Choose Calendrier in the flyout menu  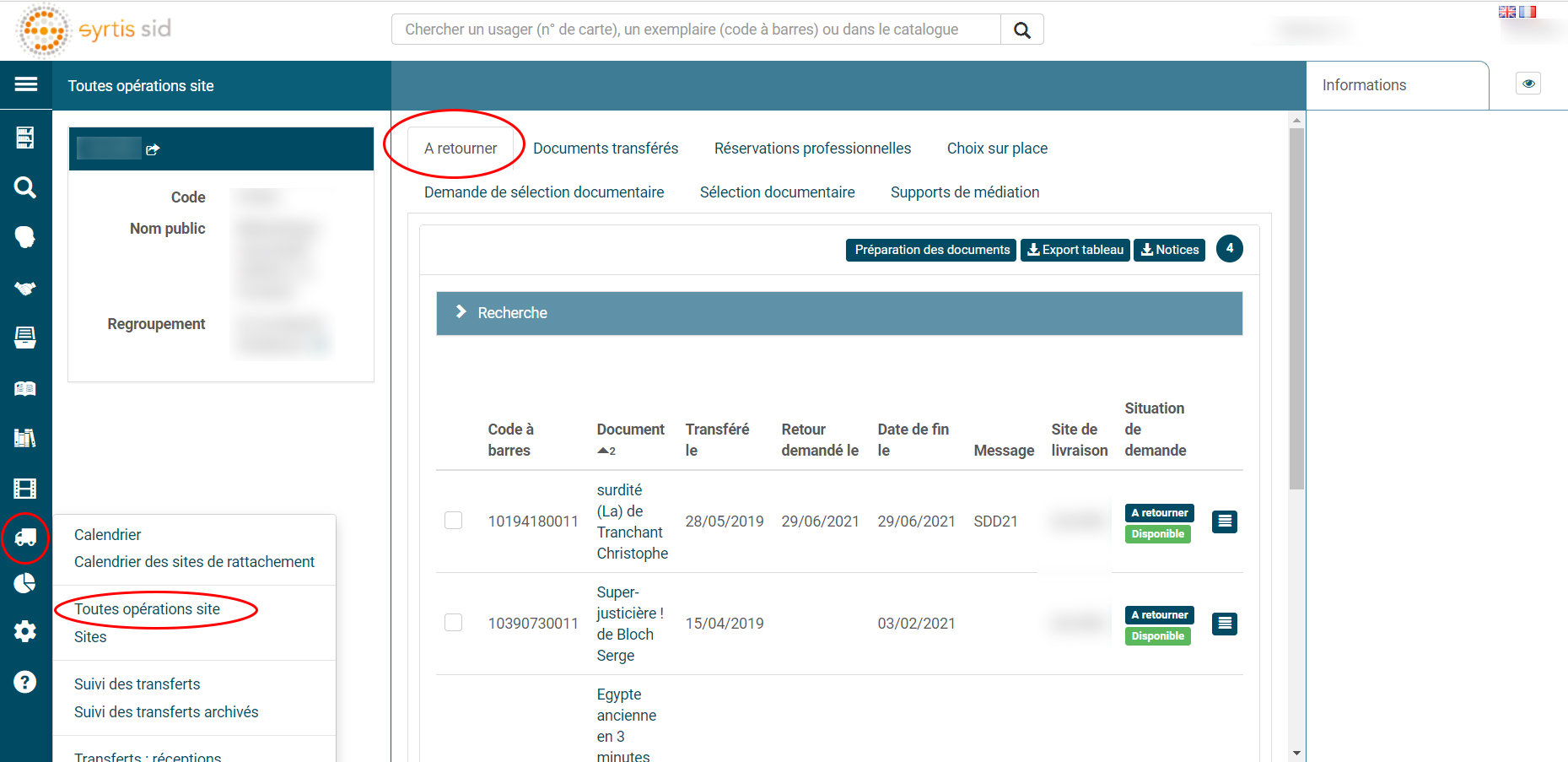[107, 535]
